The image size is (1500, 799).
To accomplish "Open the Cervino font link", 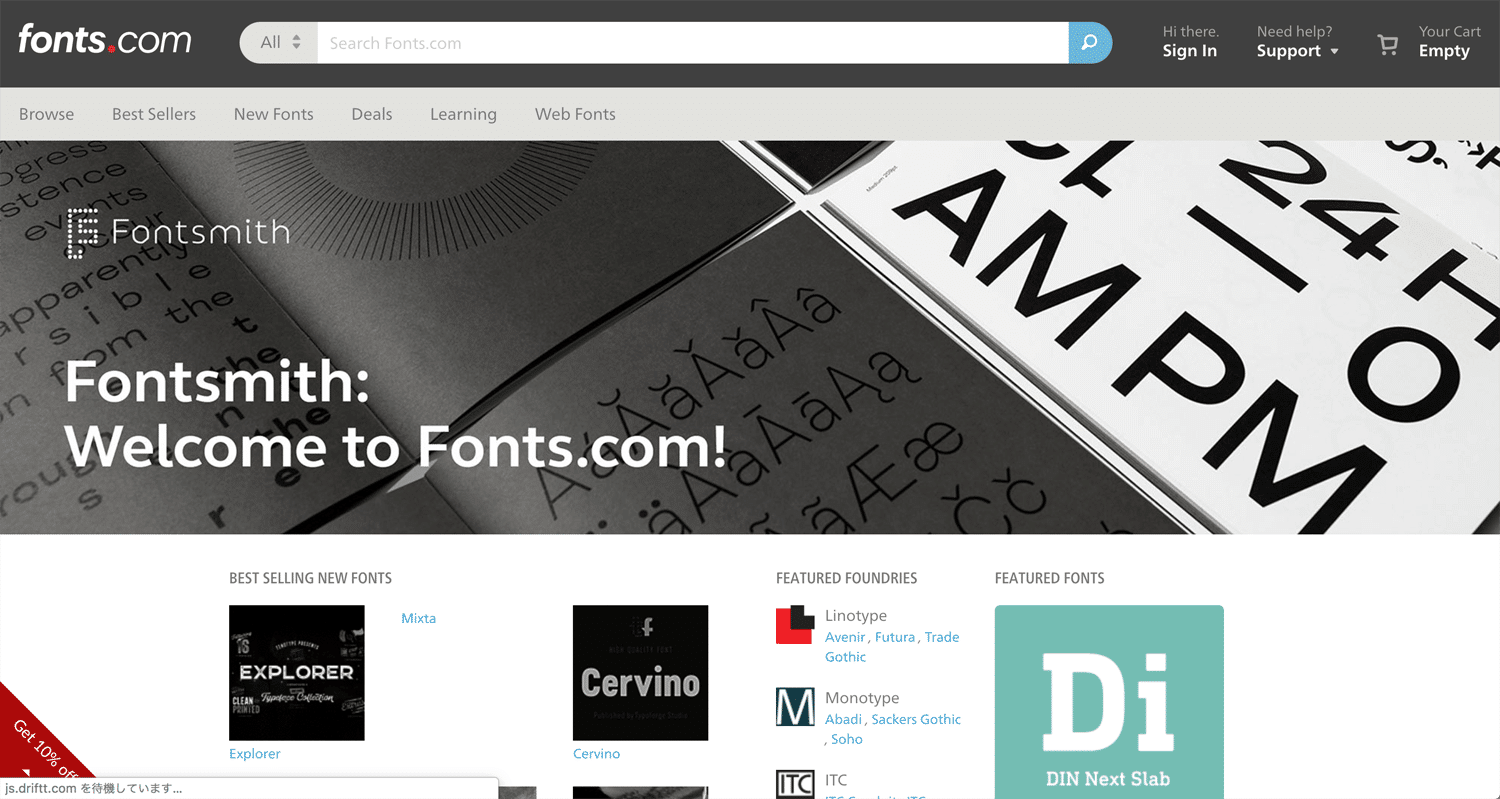I will (597, 754).
